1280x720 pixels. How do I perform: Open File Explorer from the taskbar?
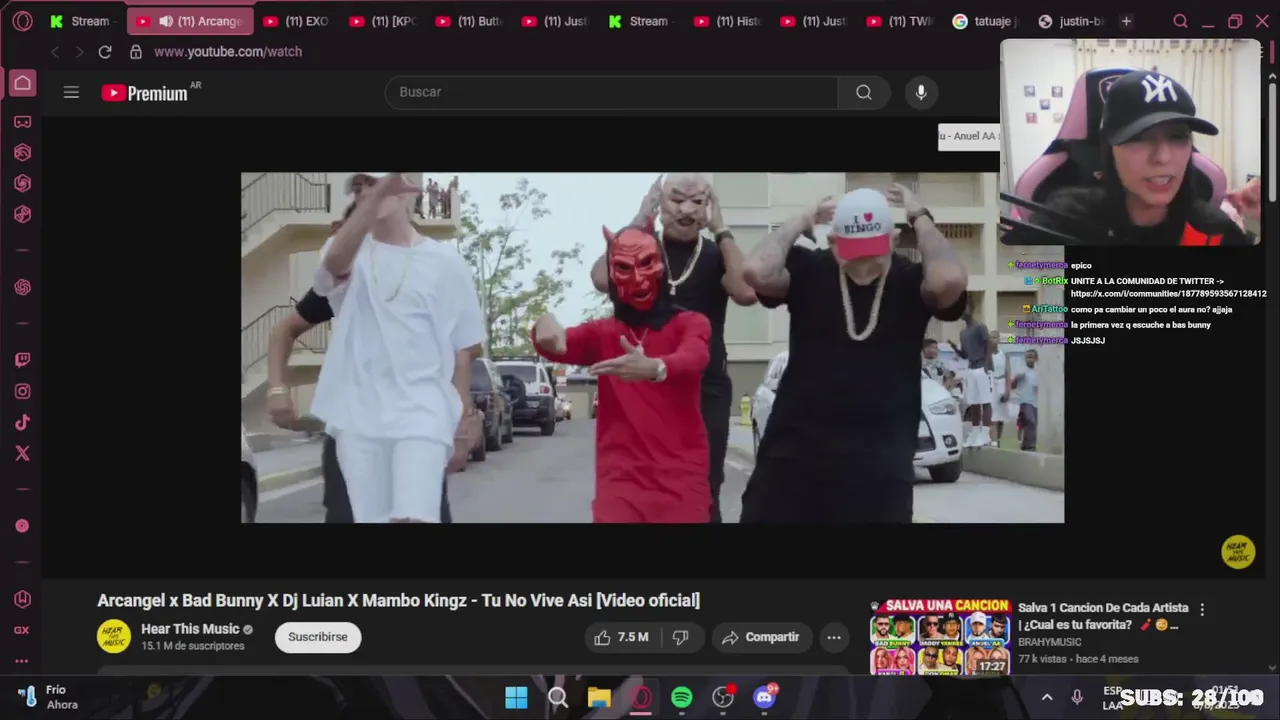point(599,697)
